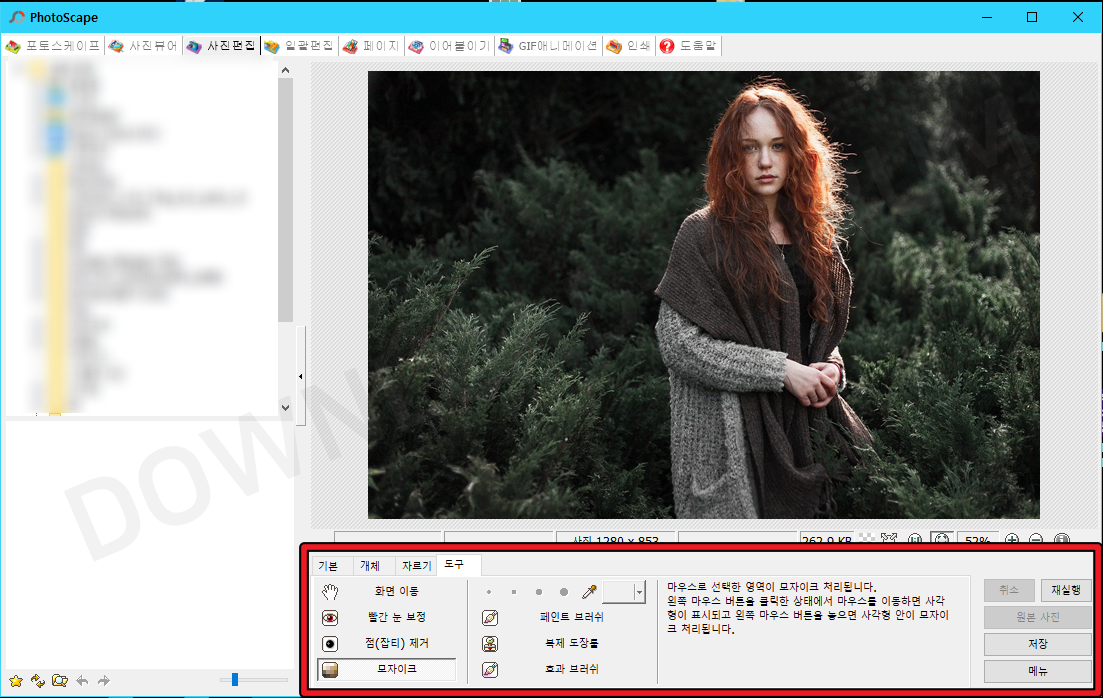Open the 도움말 help tab

(x=688, y=46)
